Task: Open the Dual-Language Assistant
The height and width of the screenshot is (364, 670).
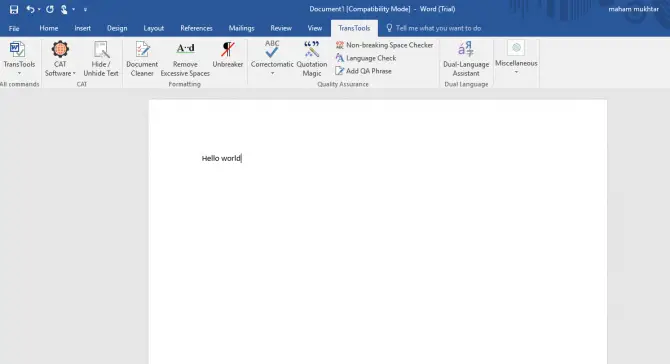Action: 466,59
